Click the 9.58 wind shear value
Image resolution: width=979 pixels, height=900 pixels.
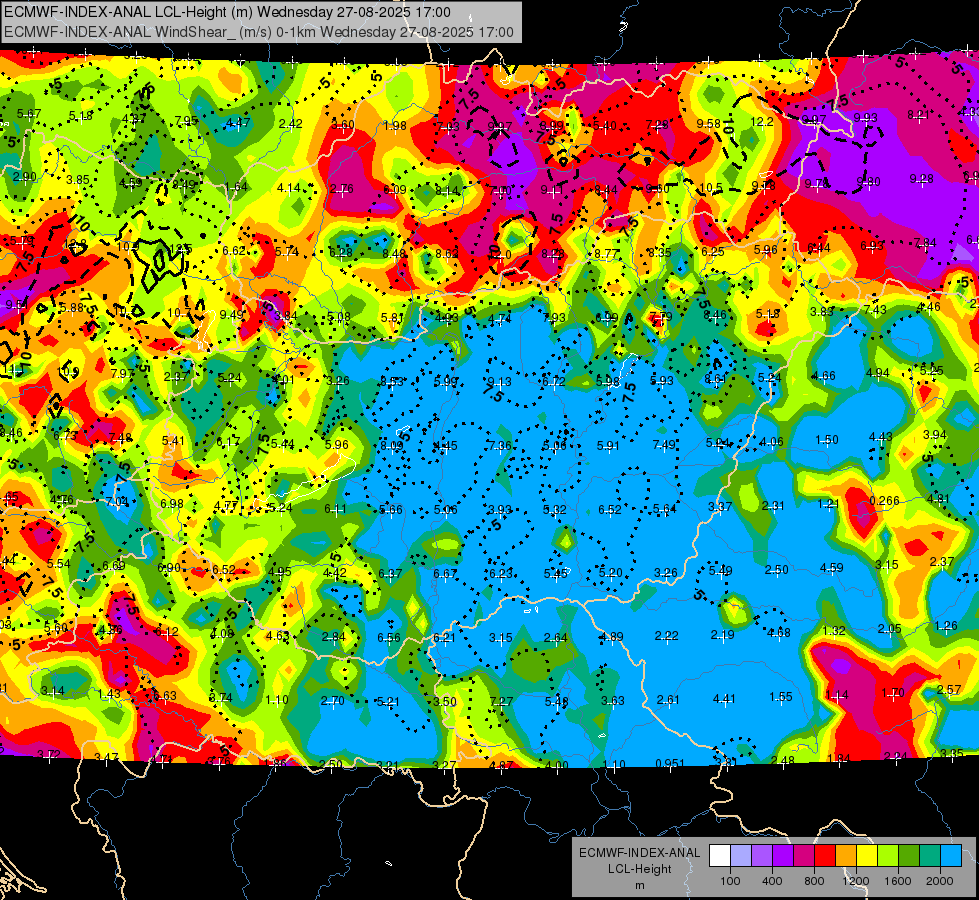pos(709,123)
